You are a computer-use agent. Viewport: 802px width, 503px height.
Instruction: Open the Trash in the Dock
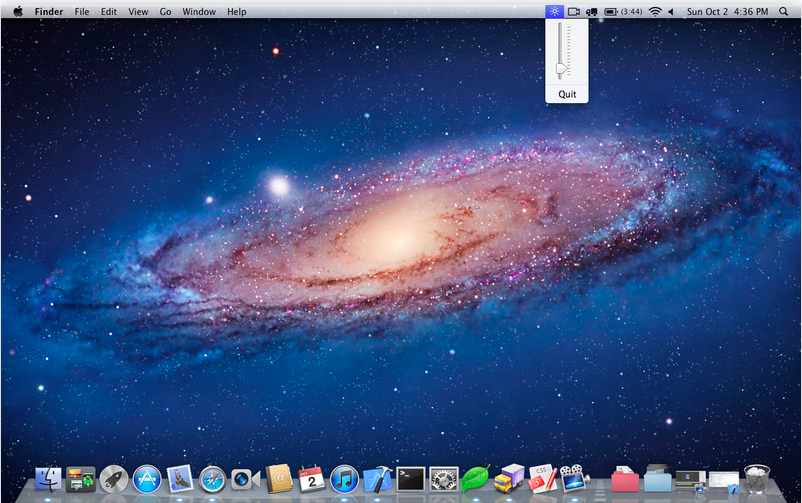click(756, 479)
